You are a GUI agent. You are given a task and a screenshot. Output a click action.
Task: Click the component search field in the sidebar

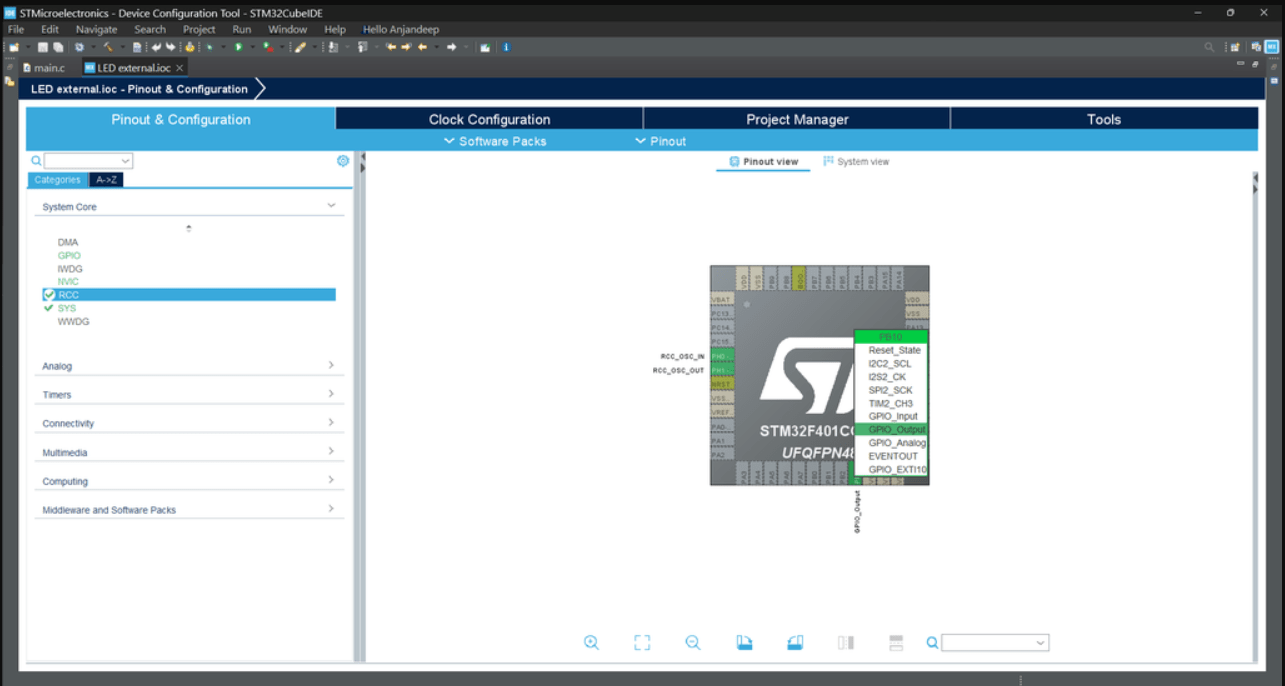click(85, 160)
